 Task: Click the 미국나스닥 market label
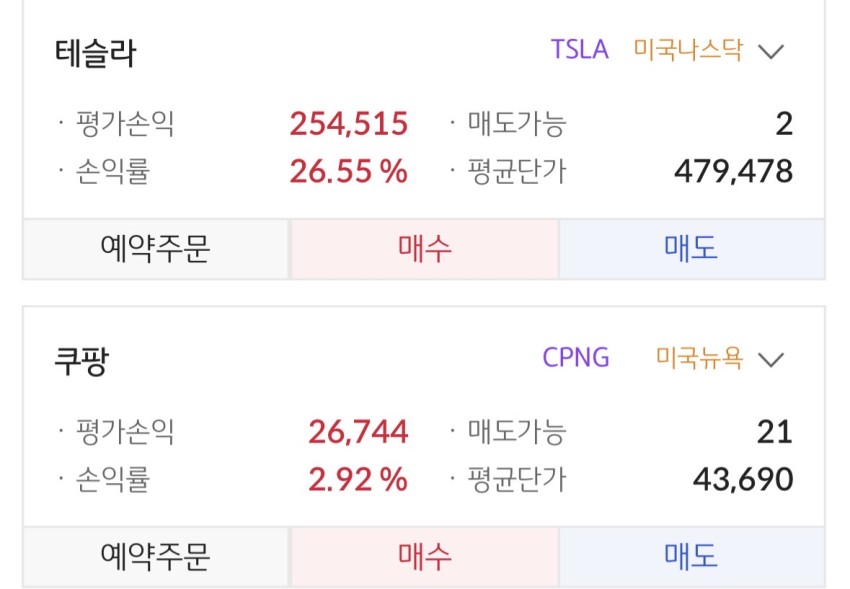click(x=688, y=50)
